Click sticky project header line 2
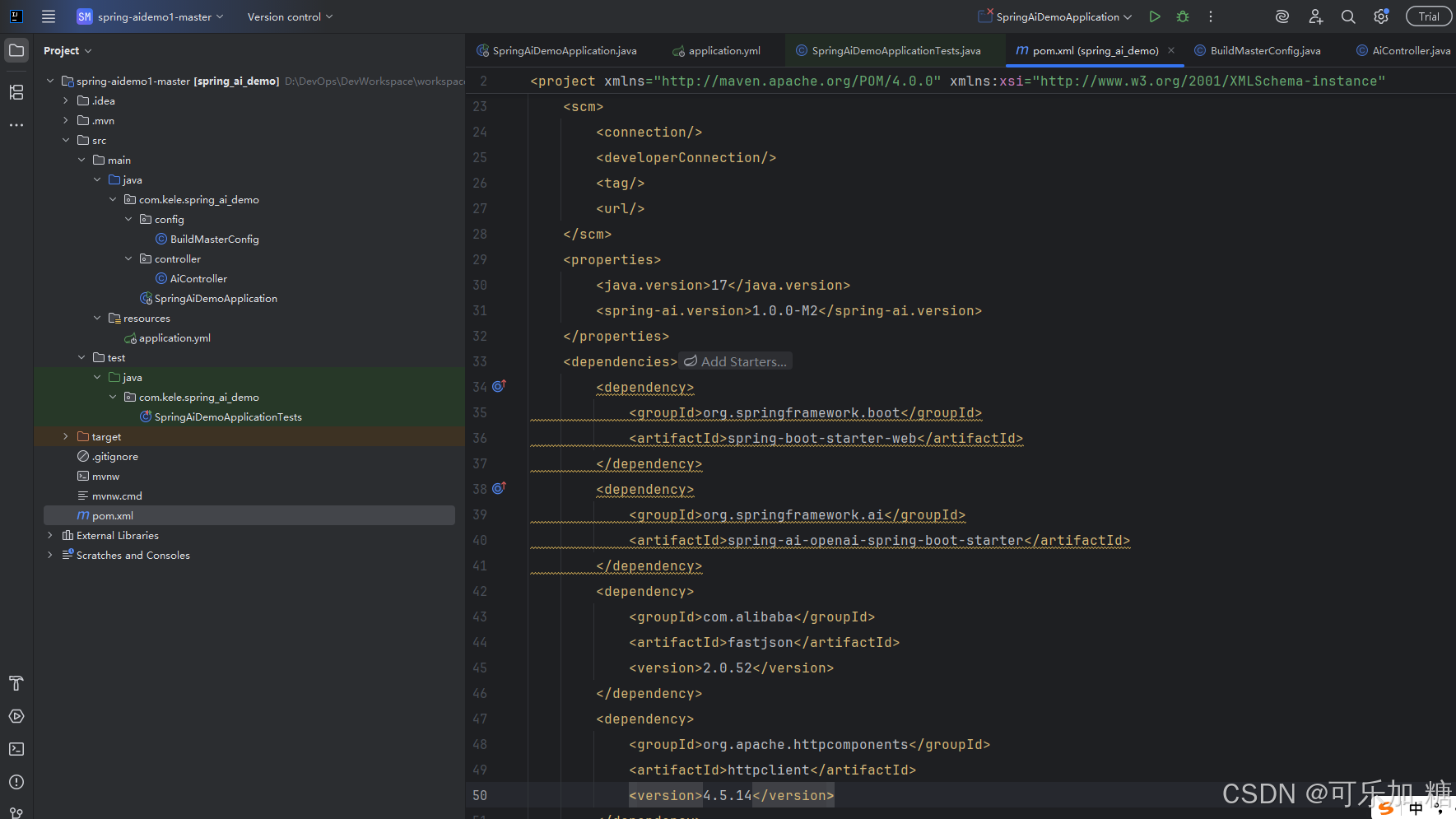This screenshot has height=819, width=1456. (958, 81)
